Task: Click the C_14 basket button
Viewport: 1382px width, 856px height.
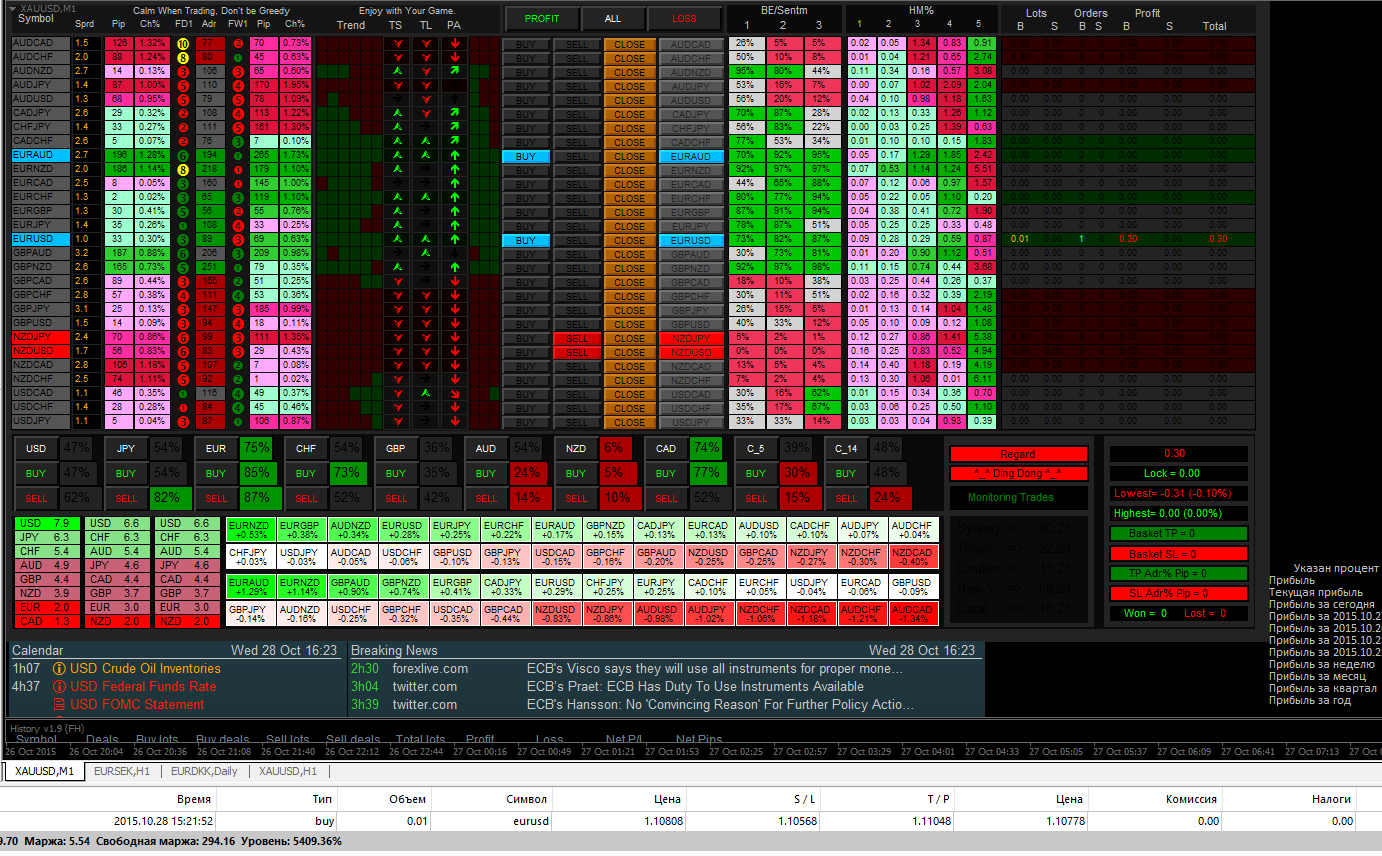Action: [x=846, y=449]
